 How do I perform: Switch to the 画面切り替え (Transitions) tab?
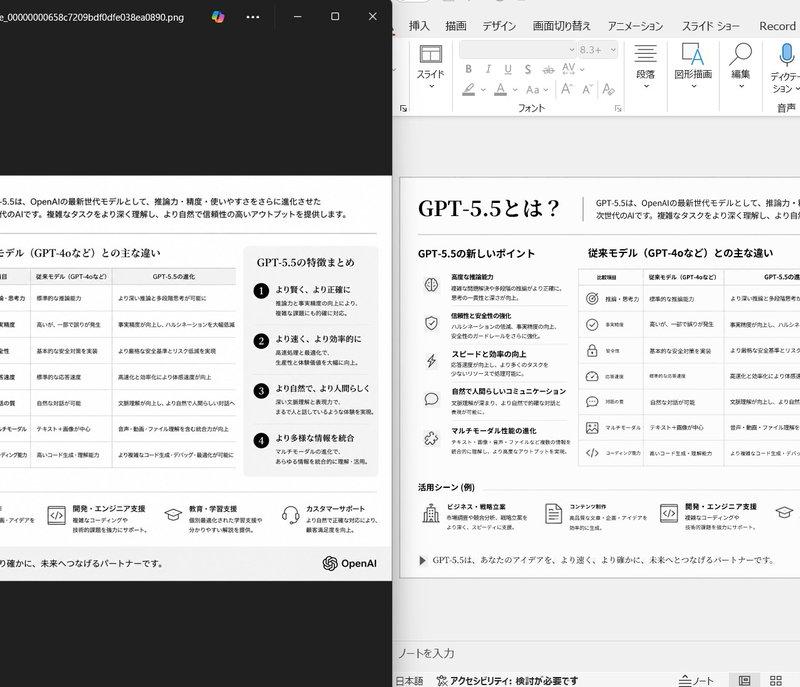(x=561, y=26)
